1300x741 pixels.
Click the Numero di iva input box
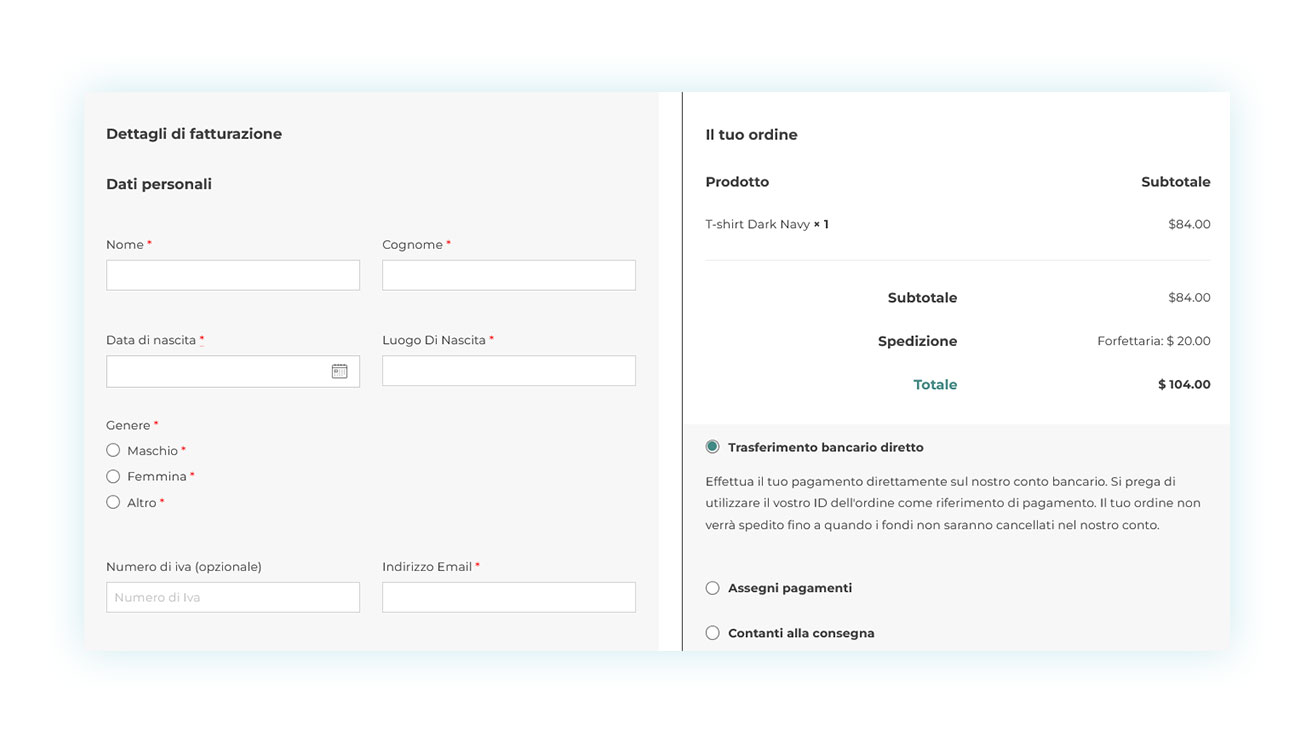tap(232, 597)
